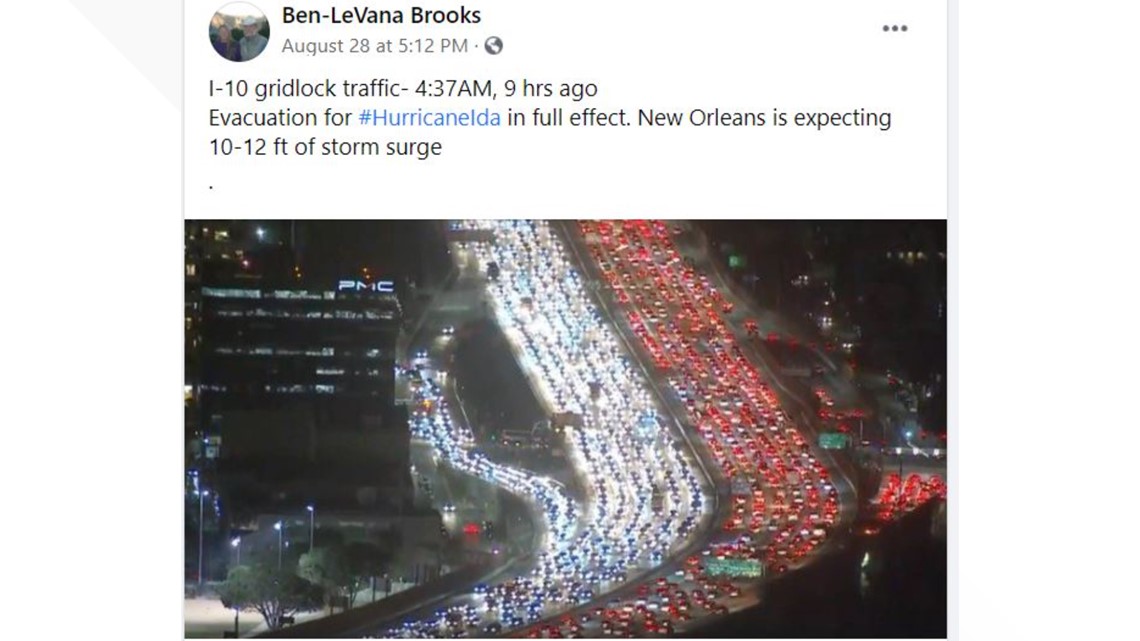Image resolution: width=1140 pixels, height=641 pixels.
Task: Open Ben-LeVana Brooks profile picture
Action: (x=239, y=31)
